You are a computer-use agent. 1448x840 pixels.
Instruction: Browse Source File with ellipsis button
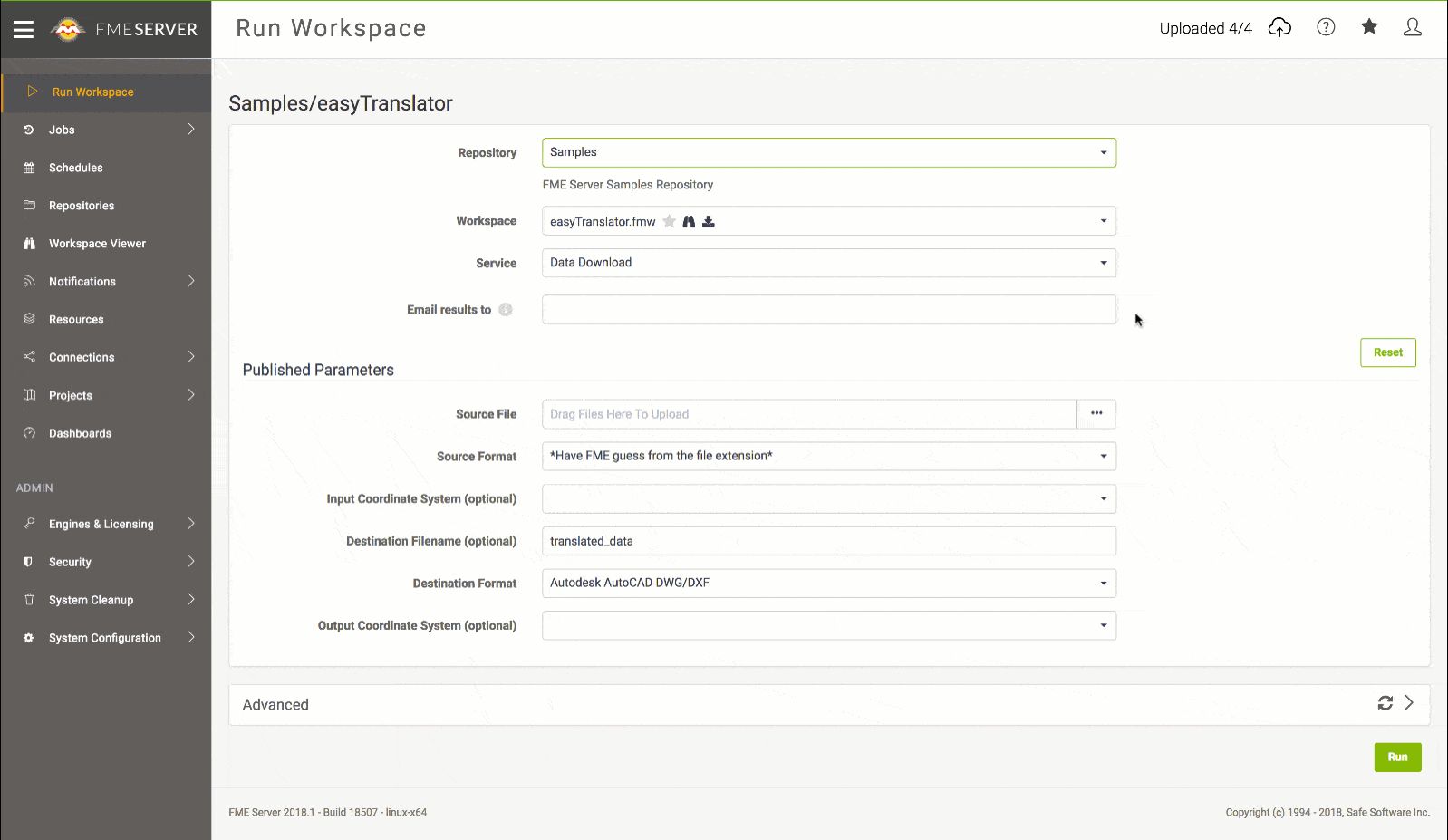pyautogui.click(x=1096, y=413)
